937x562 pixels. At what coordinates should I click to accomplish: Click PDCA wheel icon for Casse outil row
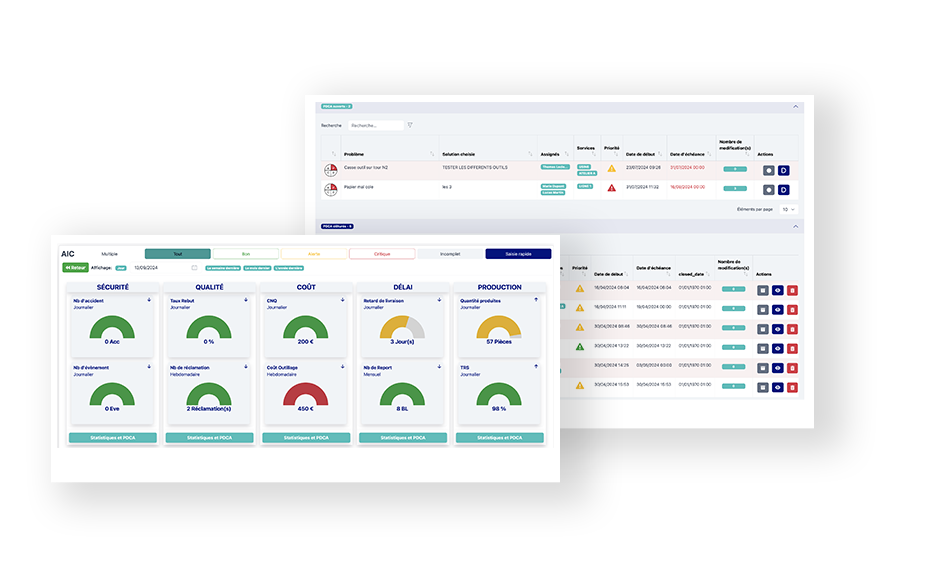(330, 170)
